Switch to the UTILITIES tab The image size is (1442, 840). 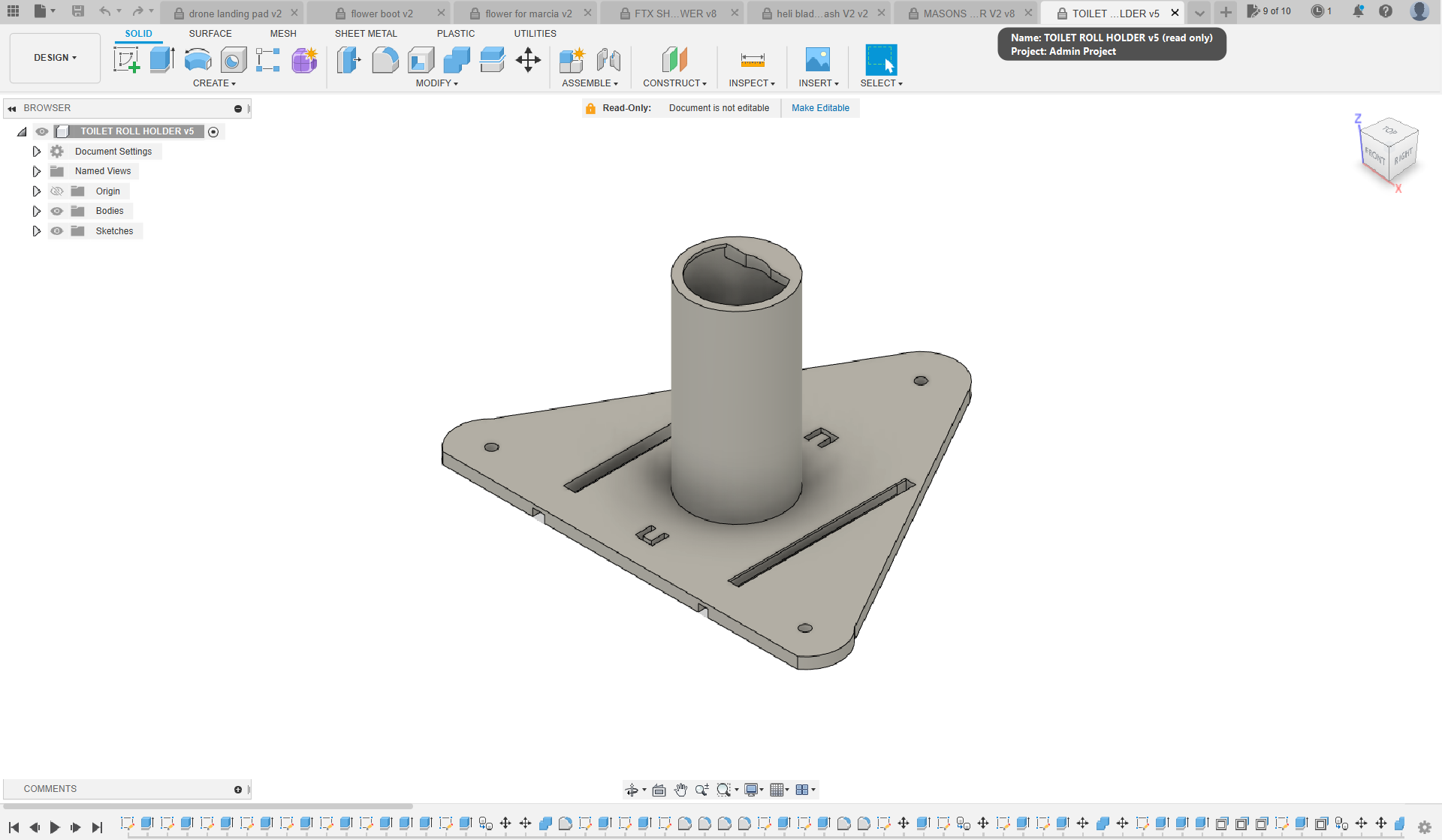pos(535,34)
